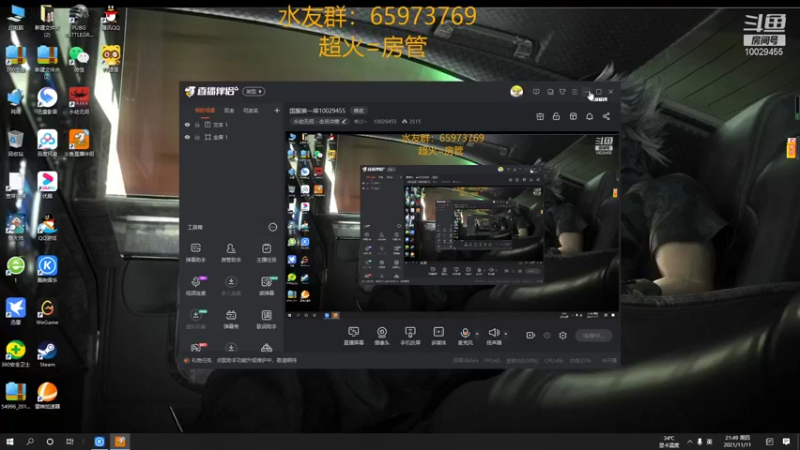Screen dimensions: 800x450
Task: Select the 文本 1 source row
Action: (x=232, y=124)
